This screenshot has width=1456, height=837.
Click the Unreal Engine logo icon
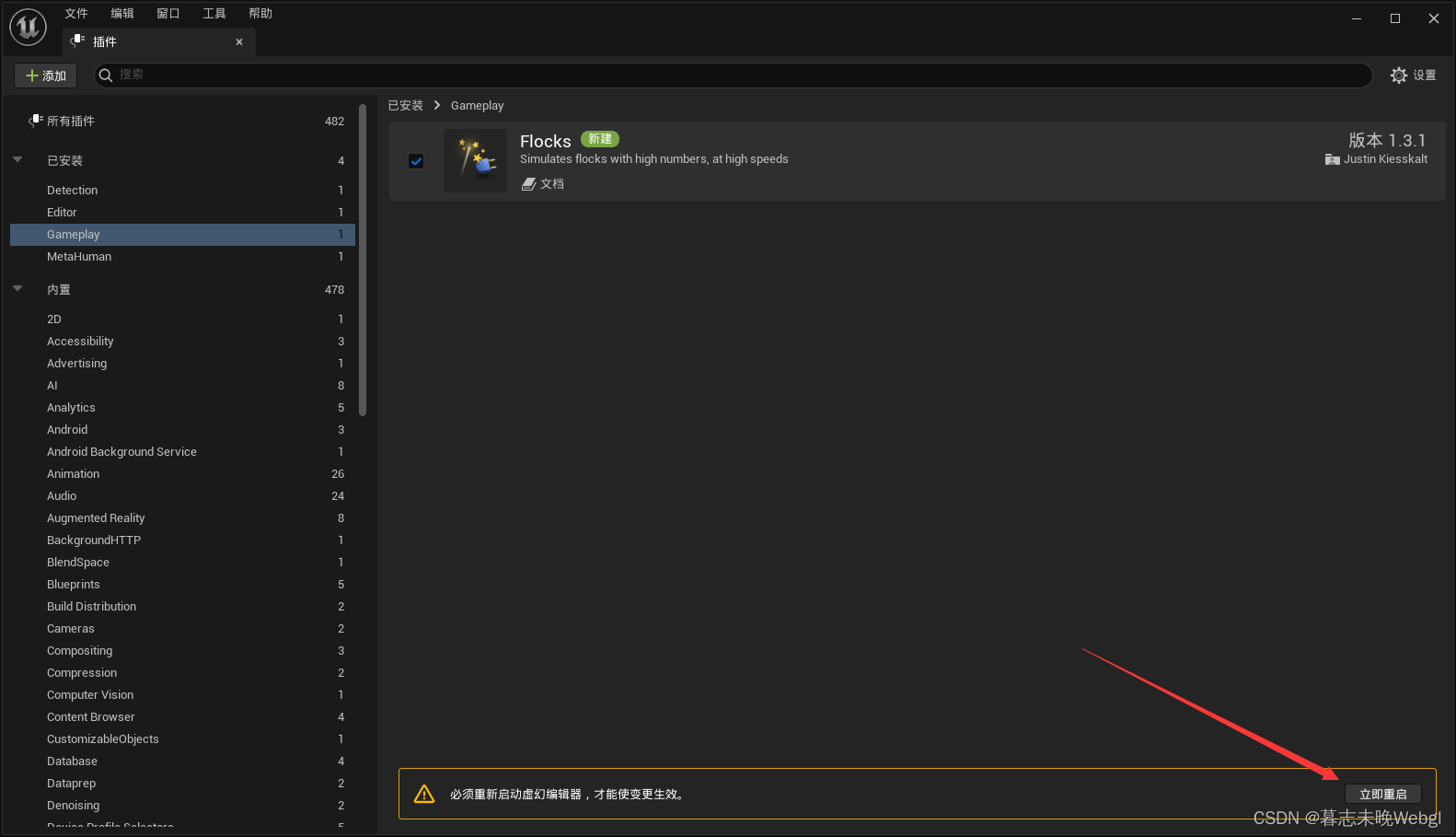click(x=28, y=27)
